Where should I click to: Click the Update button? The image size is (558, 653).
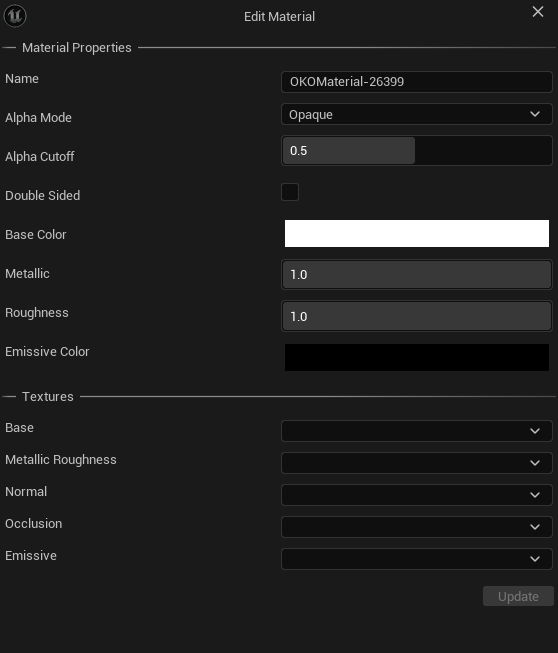[518, 596]
